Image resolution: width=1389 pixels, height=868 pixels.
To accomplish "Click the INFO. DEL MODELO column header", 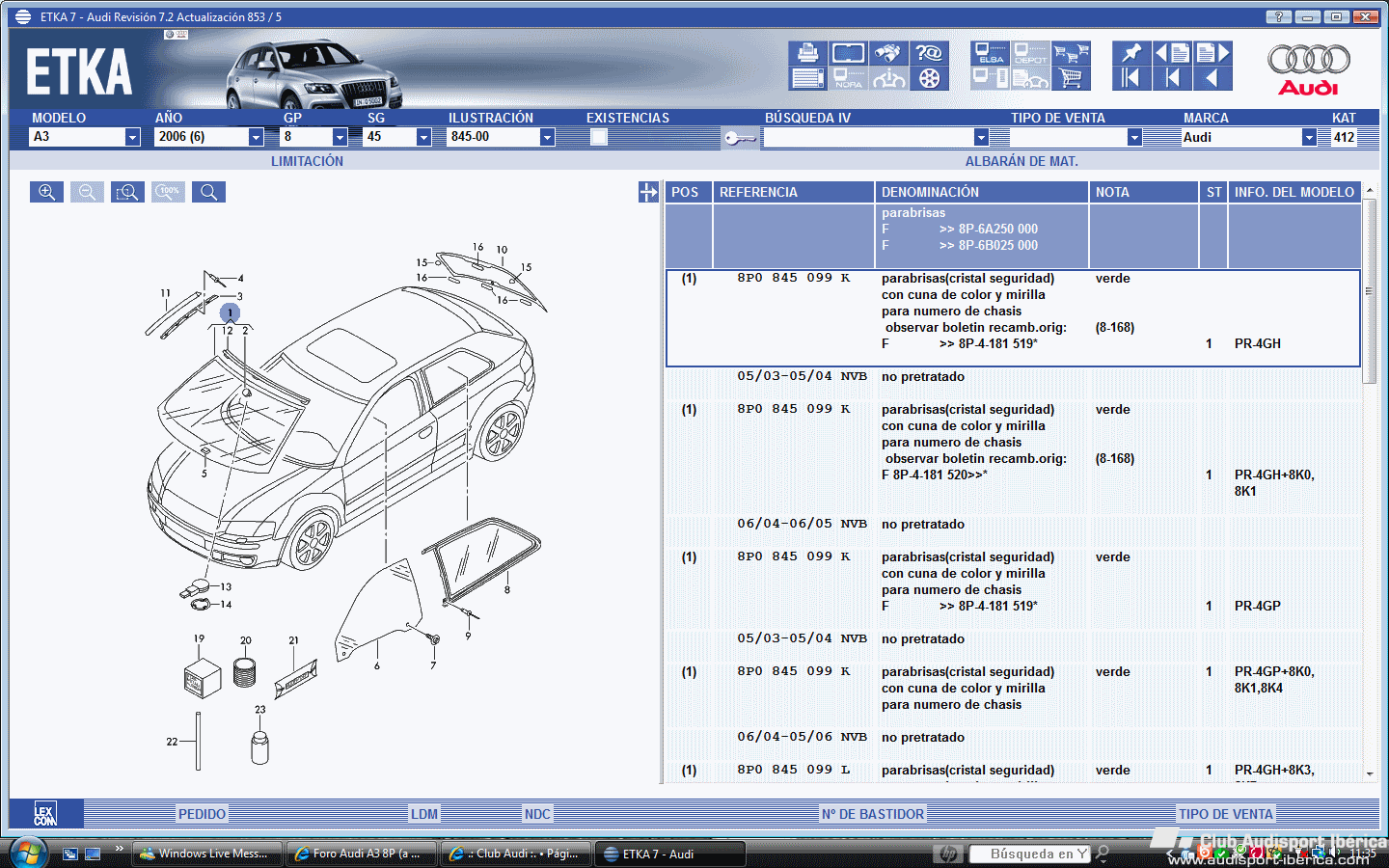I will pyautogui.click(x=1294, y=192).
